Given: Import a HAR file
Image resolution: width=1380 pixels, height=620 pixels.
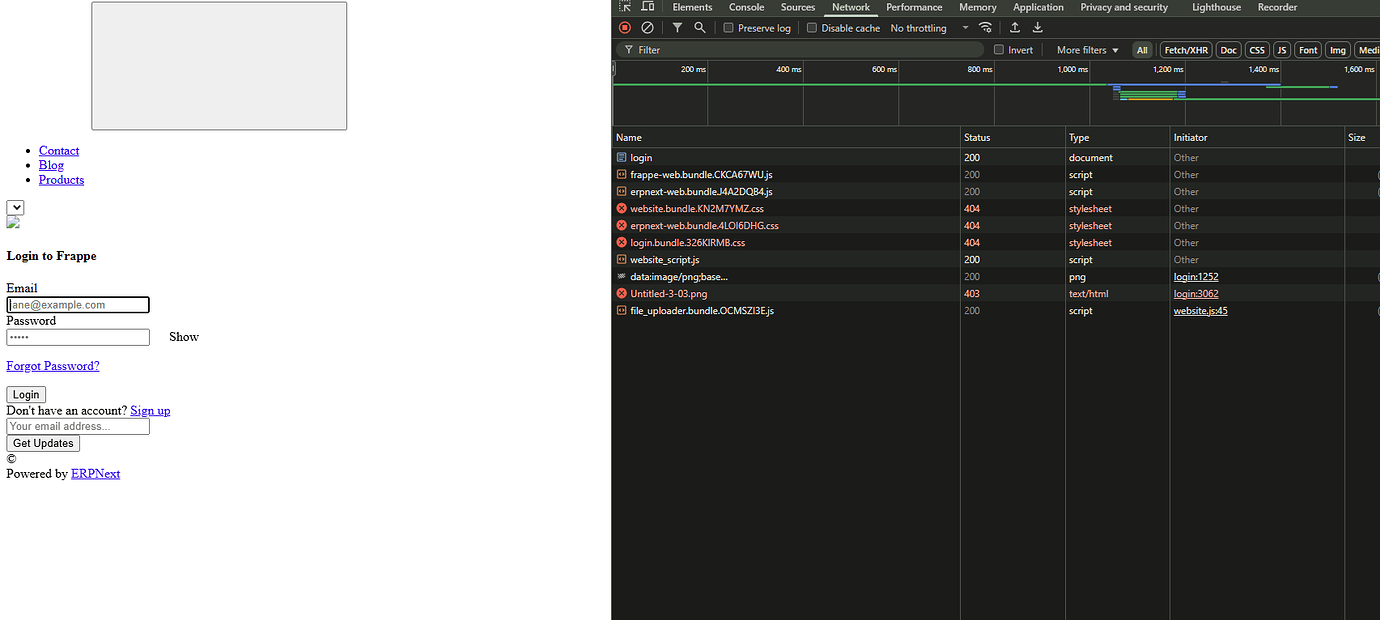Looking at the screenshot, I should [1015, 27].
